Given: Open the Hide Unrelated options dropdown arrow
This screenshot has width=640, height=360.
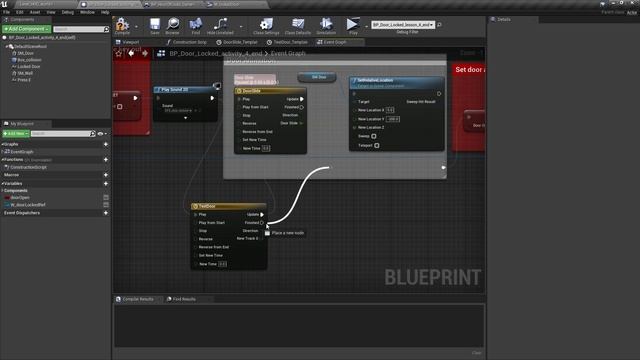Looking at the screenshot, I should point(241,27).
